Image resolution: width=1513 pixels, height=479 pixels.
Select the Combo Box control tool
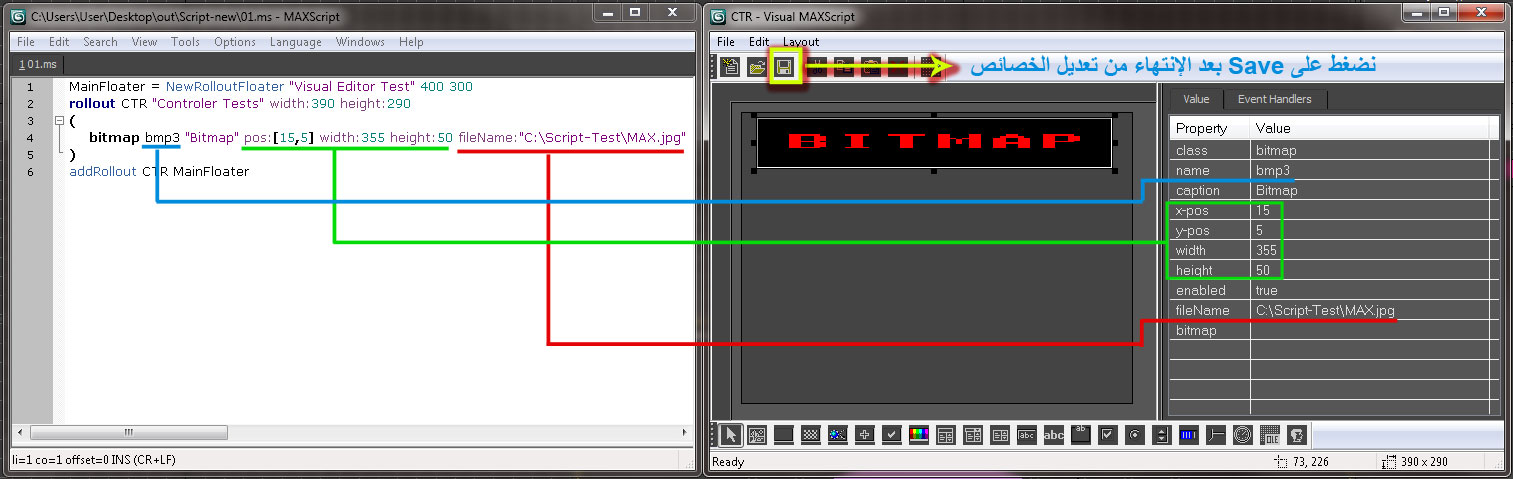pos(945,435)
